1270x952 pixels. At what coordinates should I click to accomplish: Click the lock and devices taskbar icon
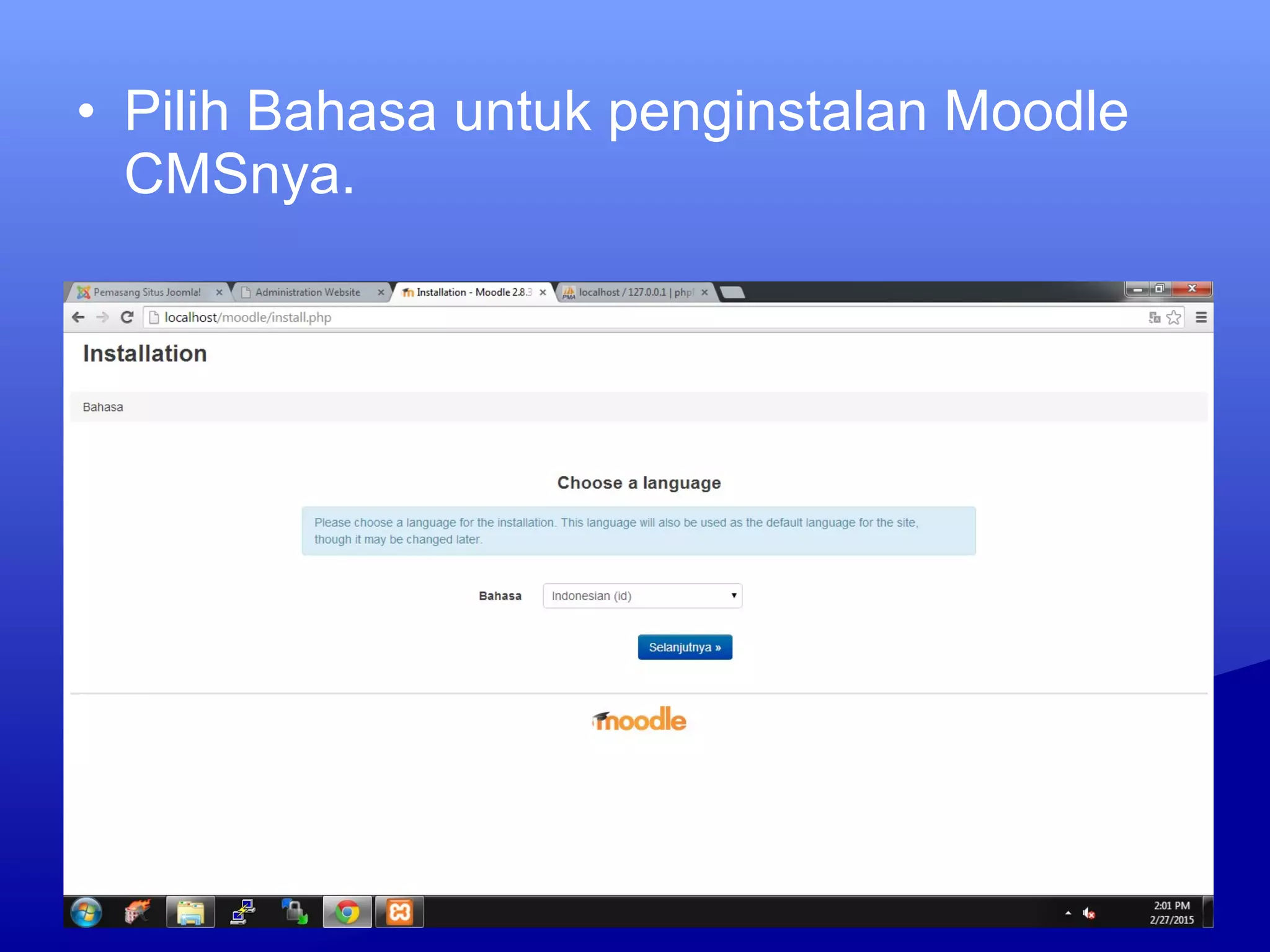(x=295, y=912)
